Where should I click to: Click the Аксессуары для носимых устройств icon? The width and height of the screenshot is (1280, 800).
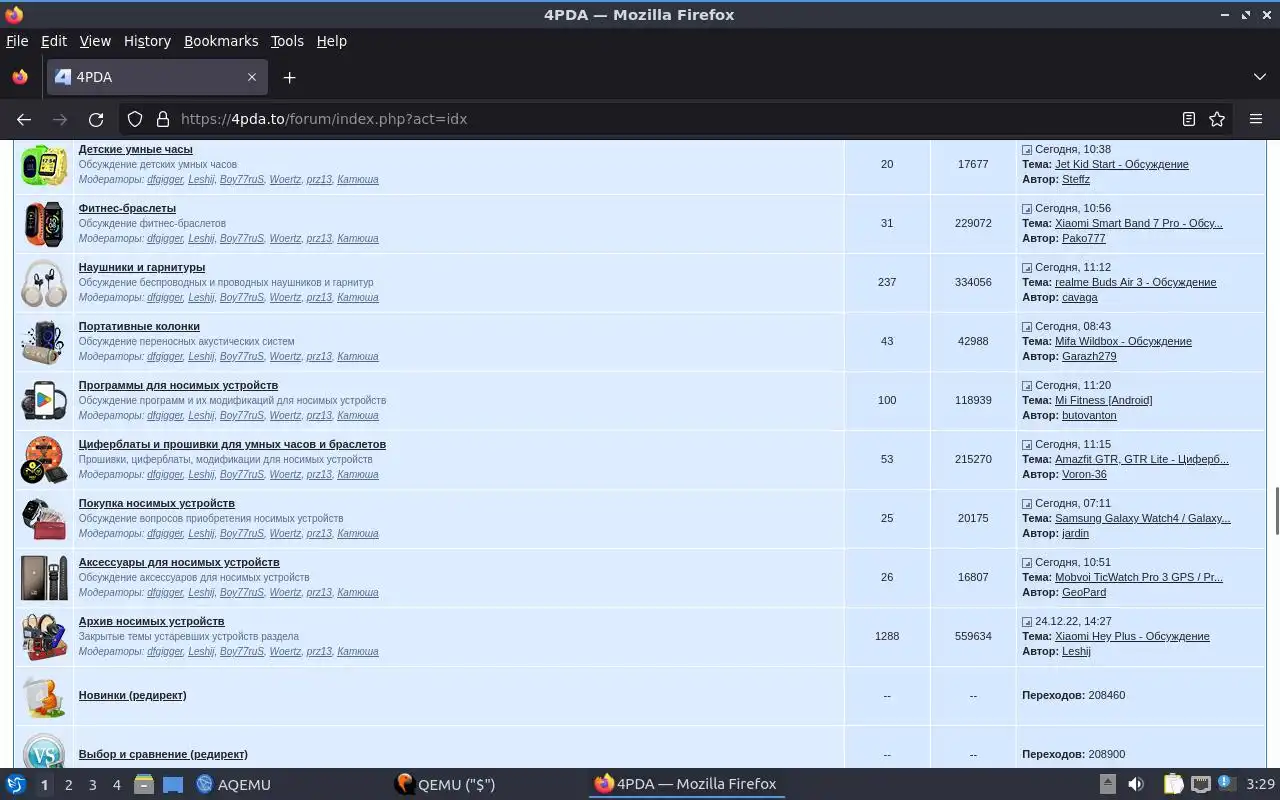point(44,577)
